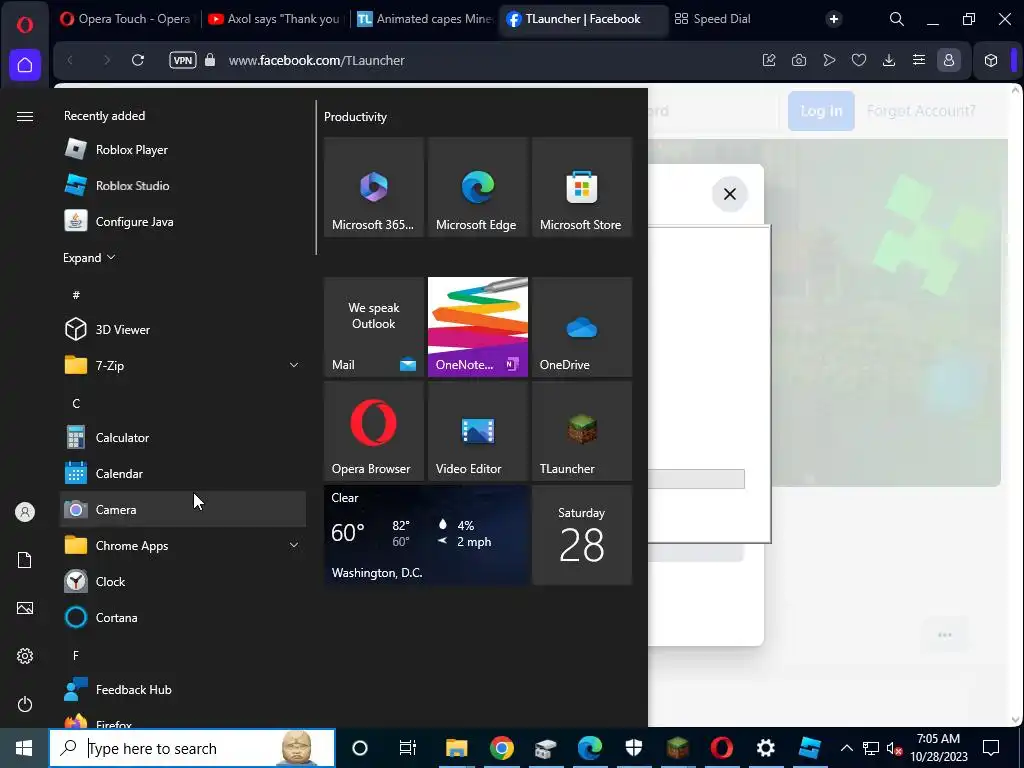Image resolution: width=1024 pixels, height=768 pixels.
Task: Switch to the Animated capes Minecraft tab
Action: coord(425,19)
